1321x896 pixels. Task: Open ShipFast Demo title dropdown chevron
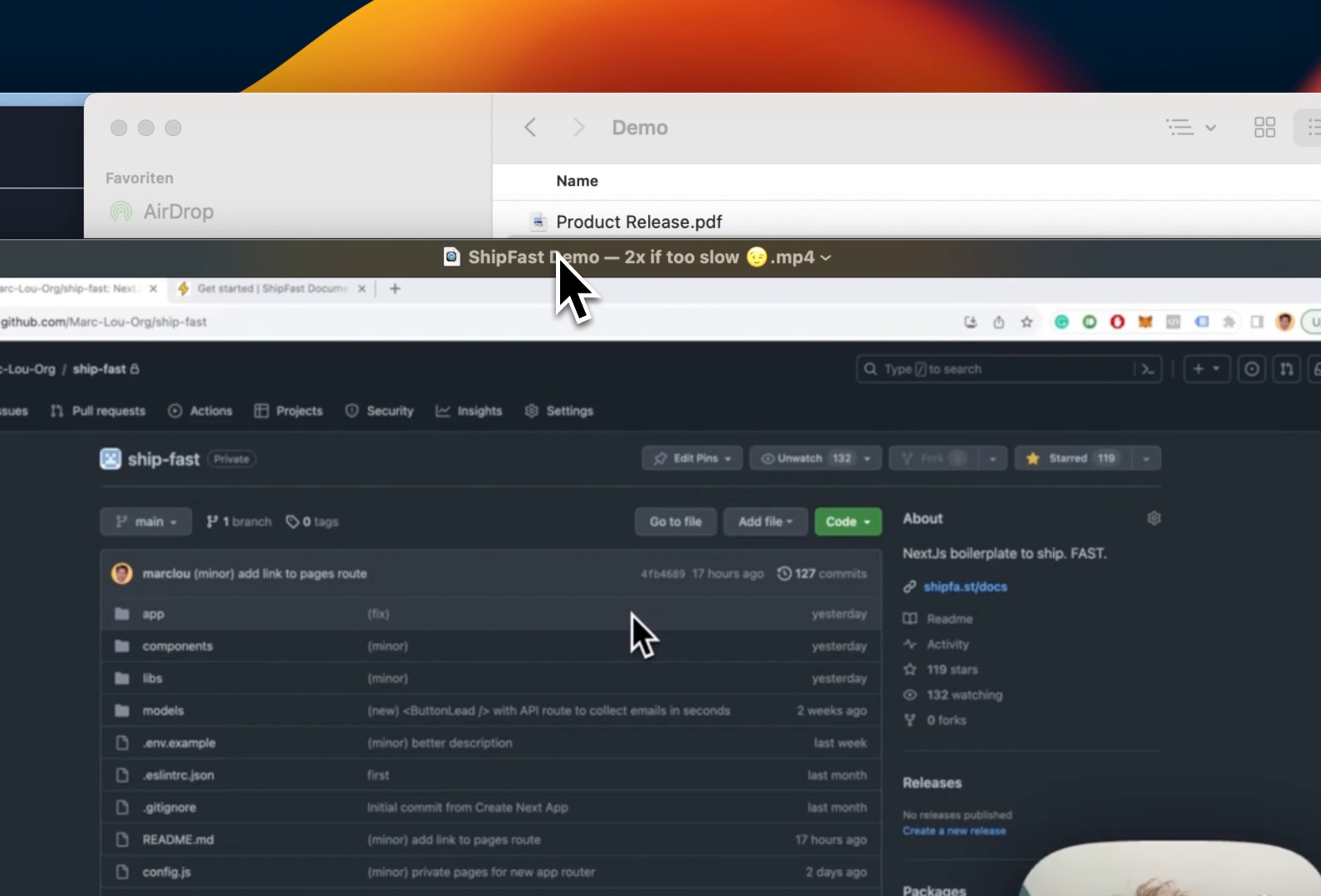[x=826, y=258]
